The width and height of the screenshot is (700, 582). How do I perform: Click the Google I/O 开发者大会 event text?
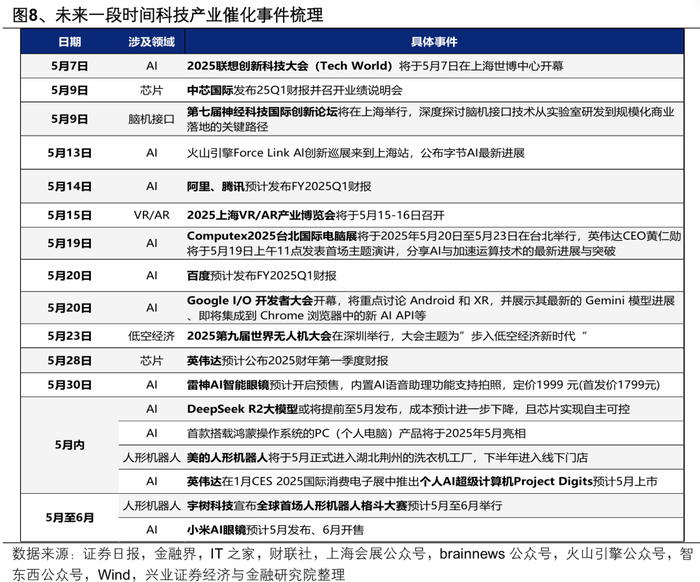250,300
